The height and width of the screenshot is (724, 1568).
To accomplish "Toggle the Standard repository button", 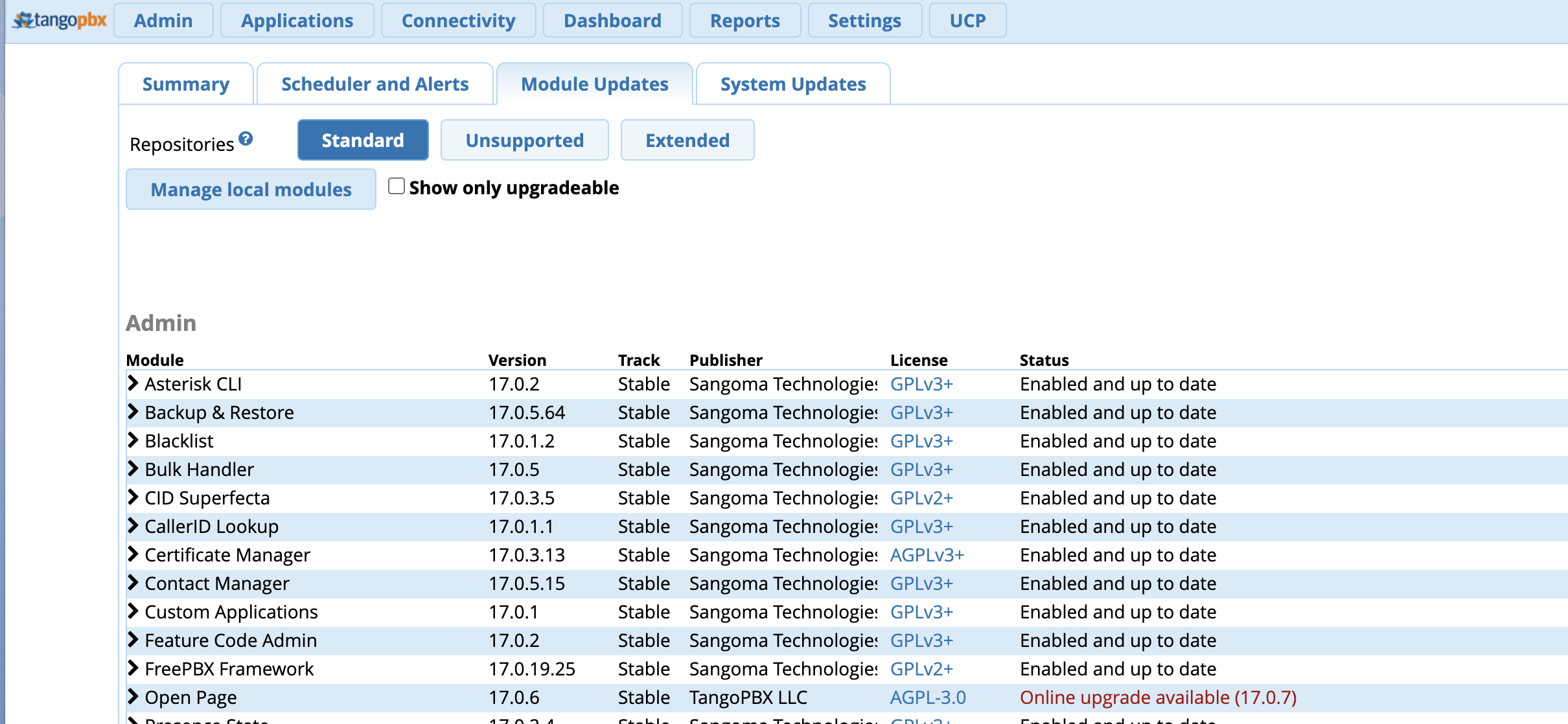I will point(363,140).
